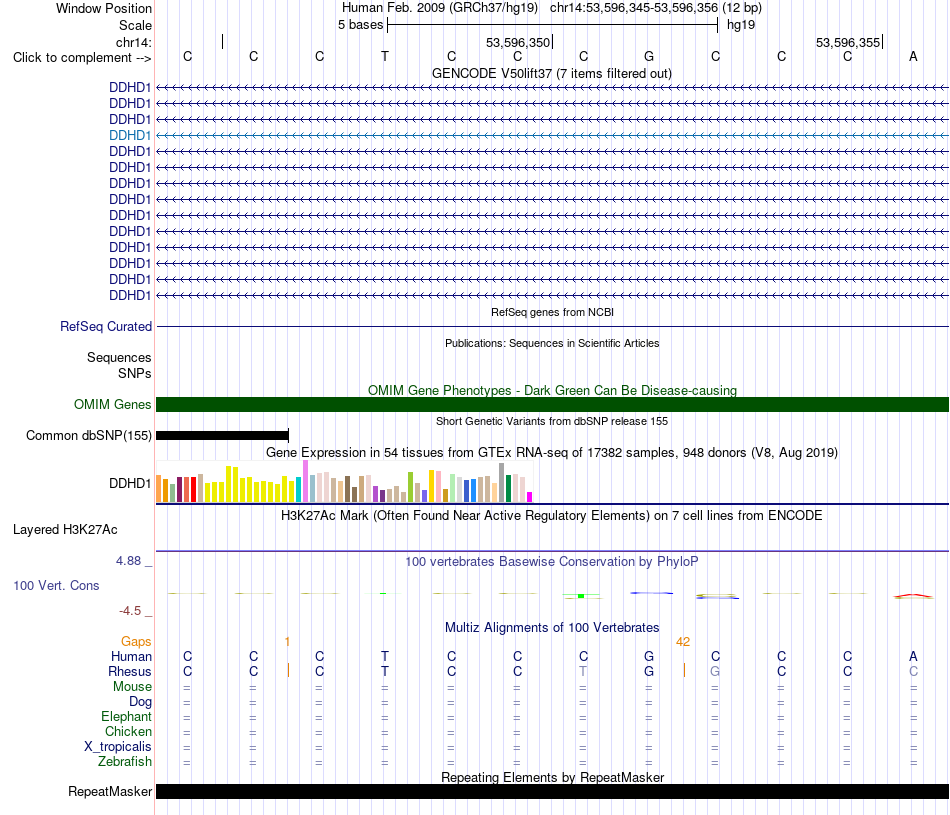Open the GTEx Gene Expression track title
The width and height of the screenshot is (950, 815).
coord(552,453)
